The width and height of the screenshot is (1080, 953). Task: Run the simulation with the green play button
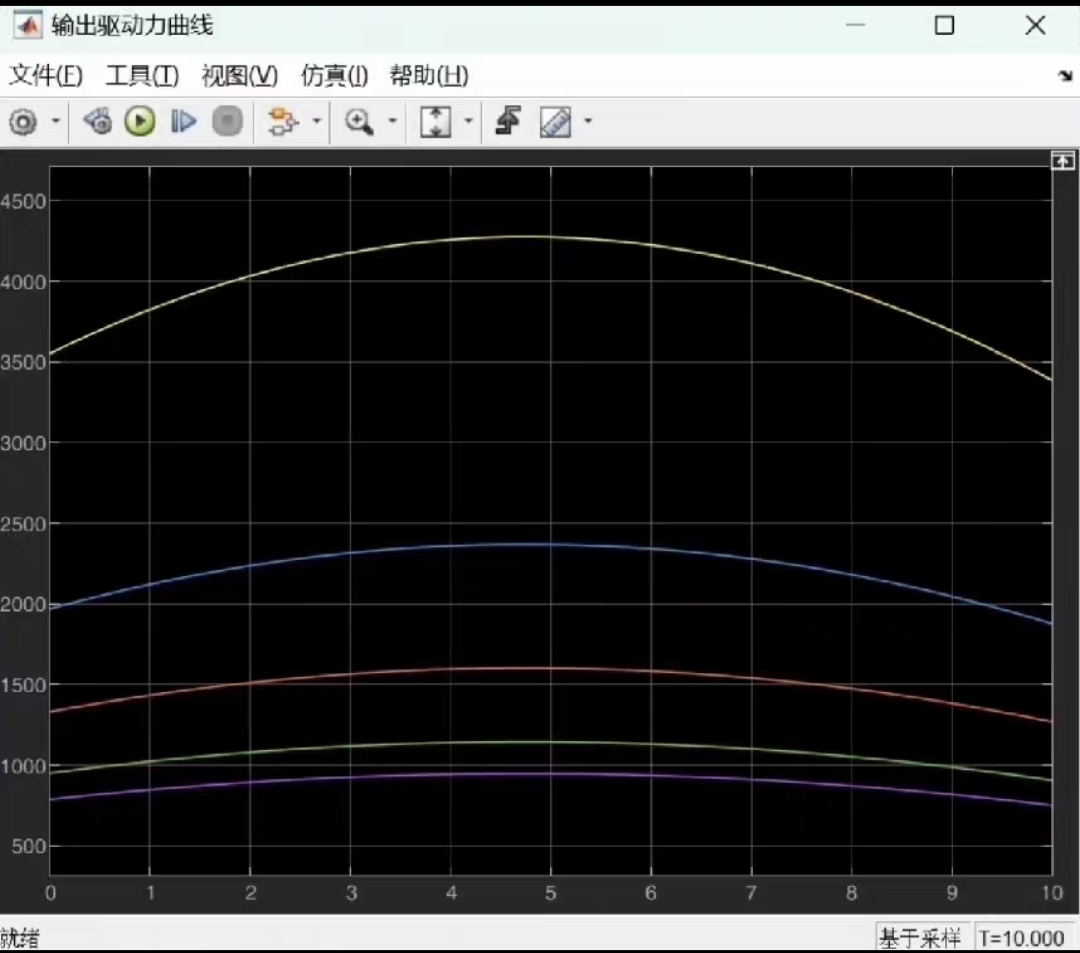[140, 122]
